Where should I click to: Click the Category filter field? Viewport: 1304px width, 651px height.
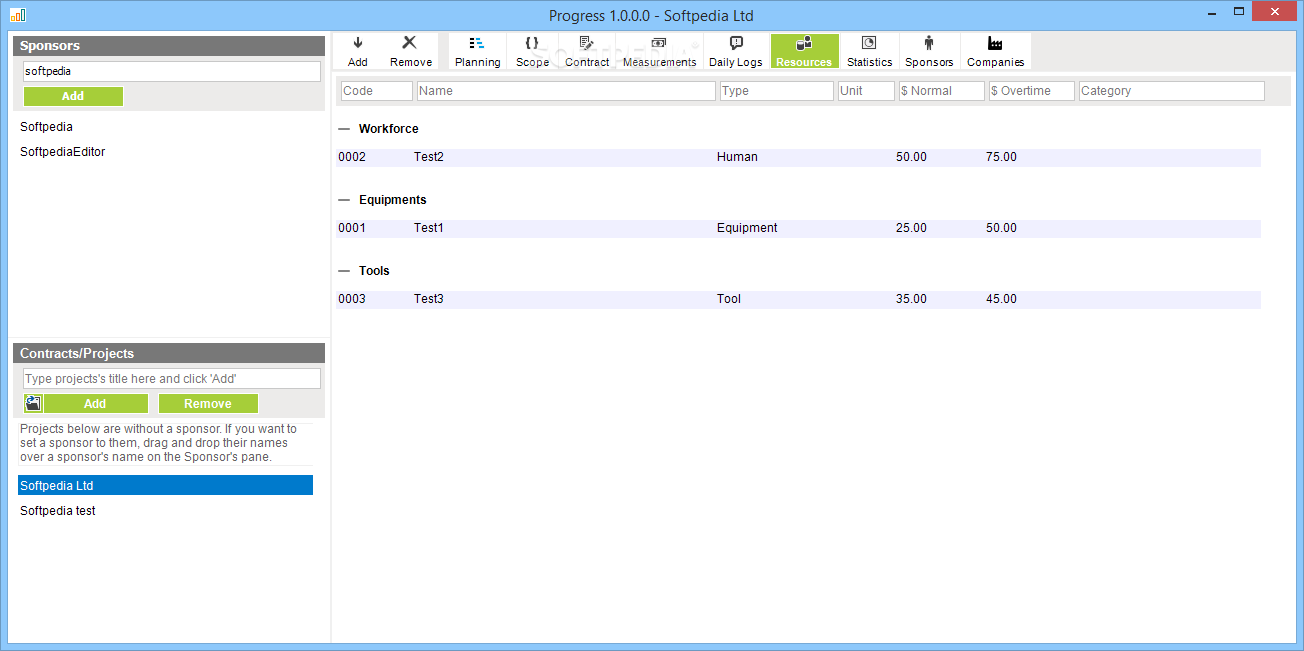coord(1172,91)
